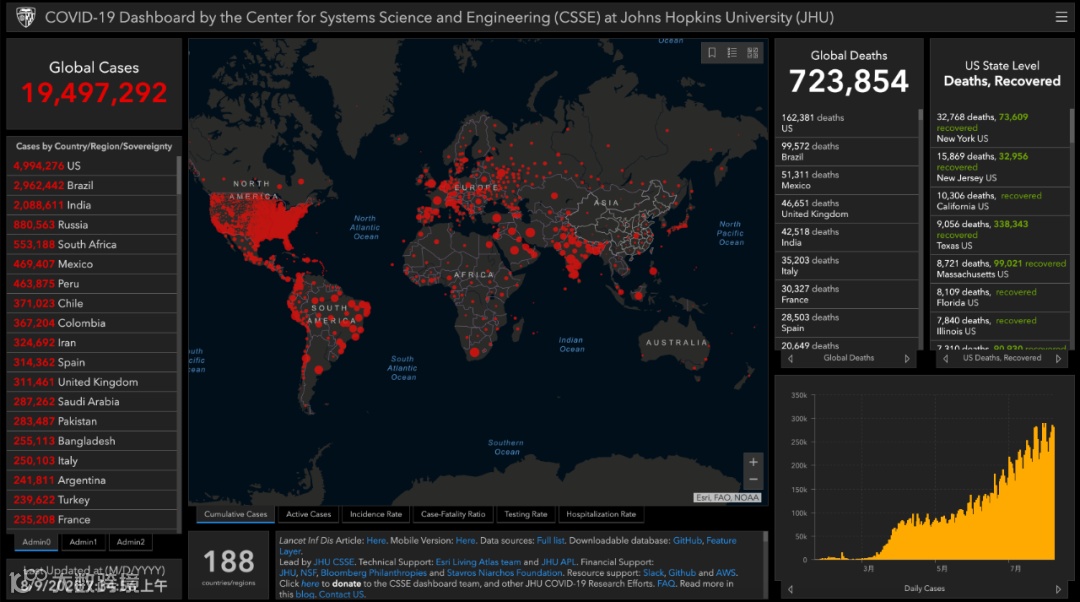Select Colombia in cases list

click(93, 323)
